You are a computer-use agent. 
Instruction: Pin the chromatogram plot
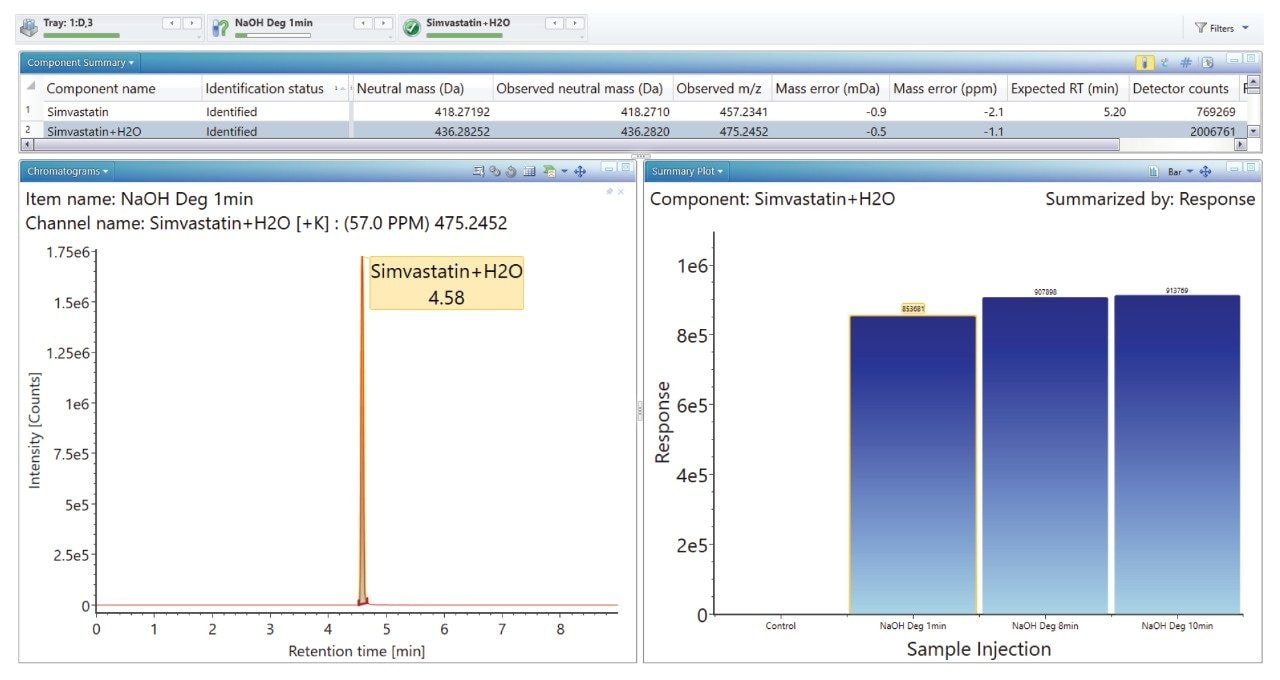click(x=609, y=191)
